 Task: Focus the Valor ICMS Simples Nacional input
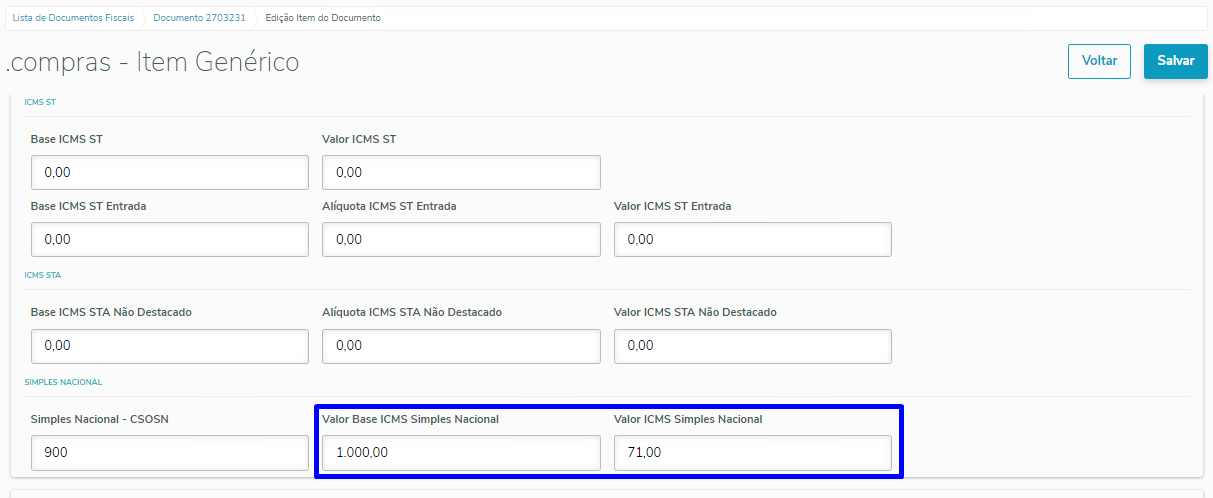[x=752, y=453]
